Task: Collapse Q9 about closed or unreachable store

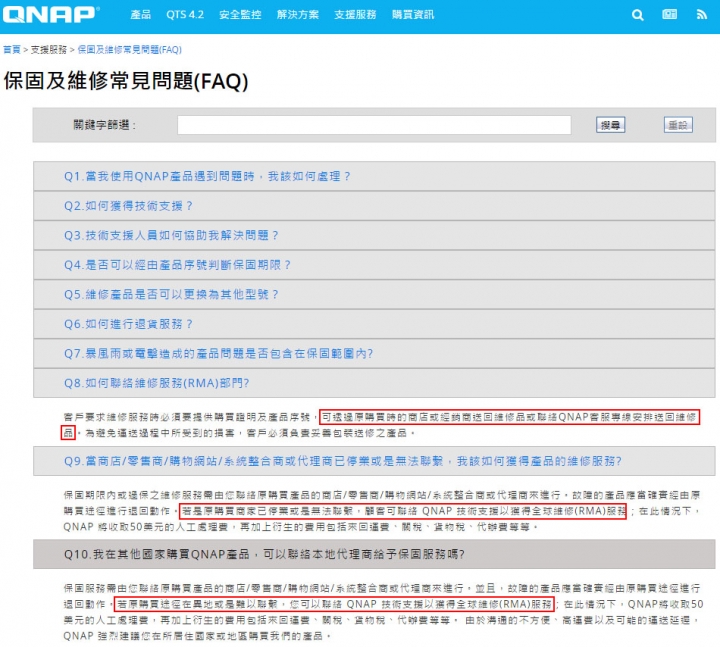Action: [374, 461]
